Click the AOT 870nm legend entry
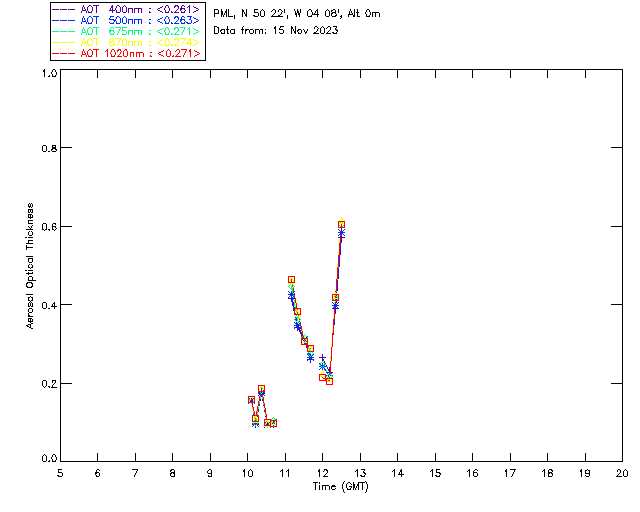The image size is (640, 512). [126, 42]
